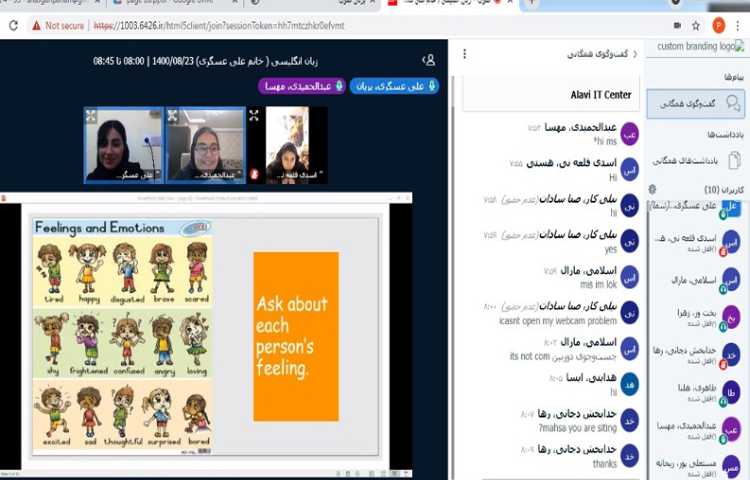Select user مستعلی پور، ریحانه in users list
The height and width of the screenshot is (480, 750).
(x=696, y=467)
